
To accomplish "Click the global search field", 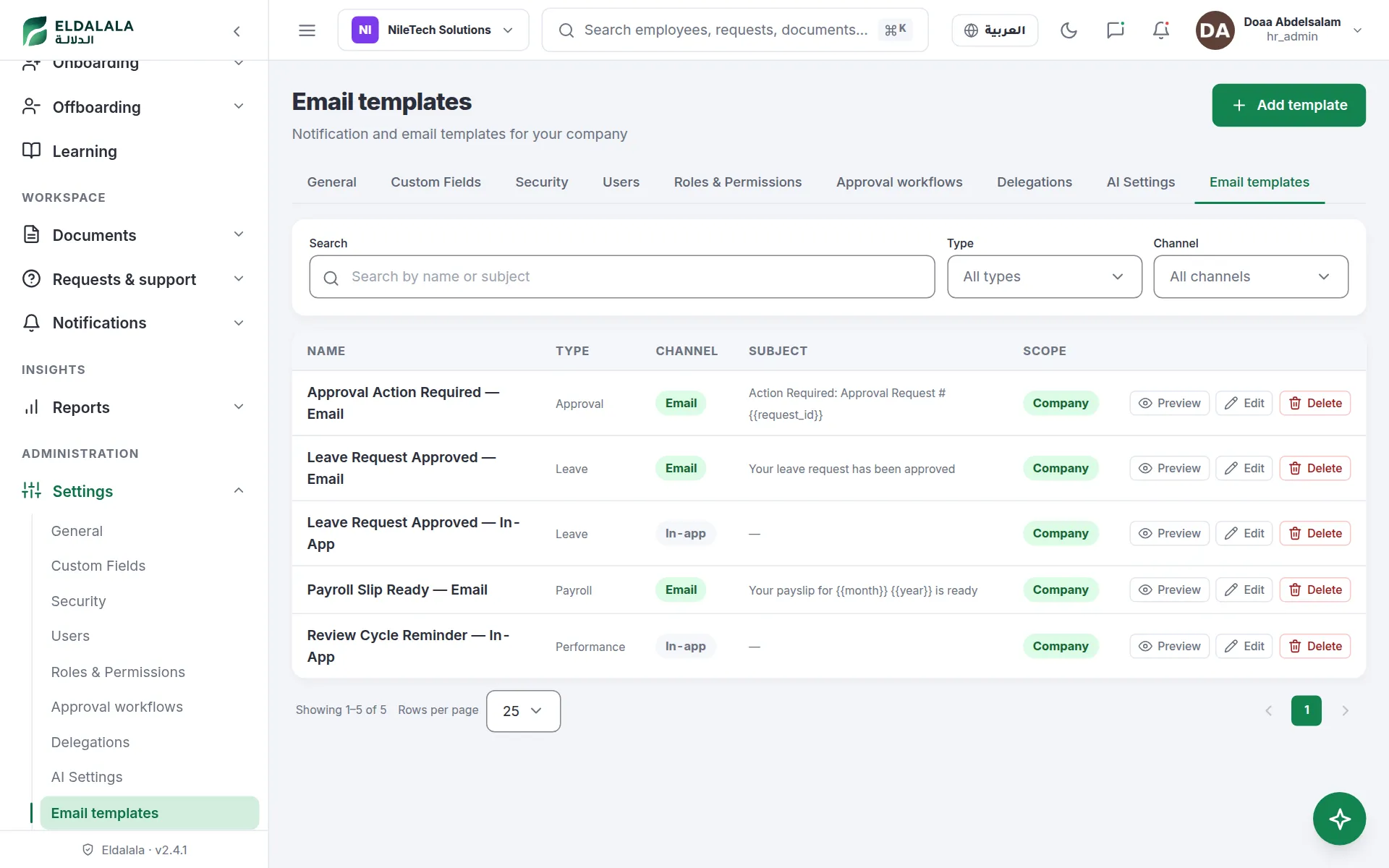I will click(x=734, y=30).
